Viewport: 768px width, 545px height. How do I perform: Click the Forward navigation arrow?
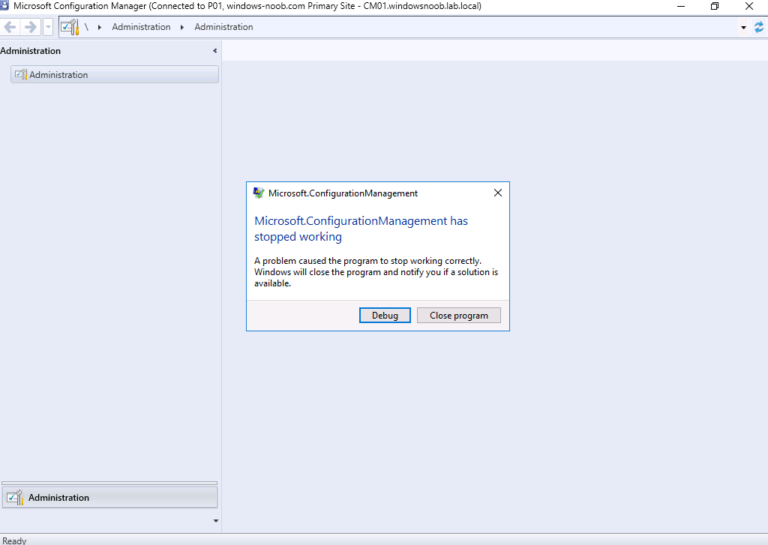click(x=30, y=27)
